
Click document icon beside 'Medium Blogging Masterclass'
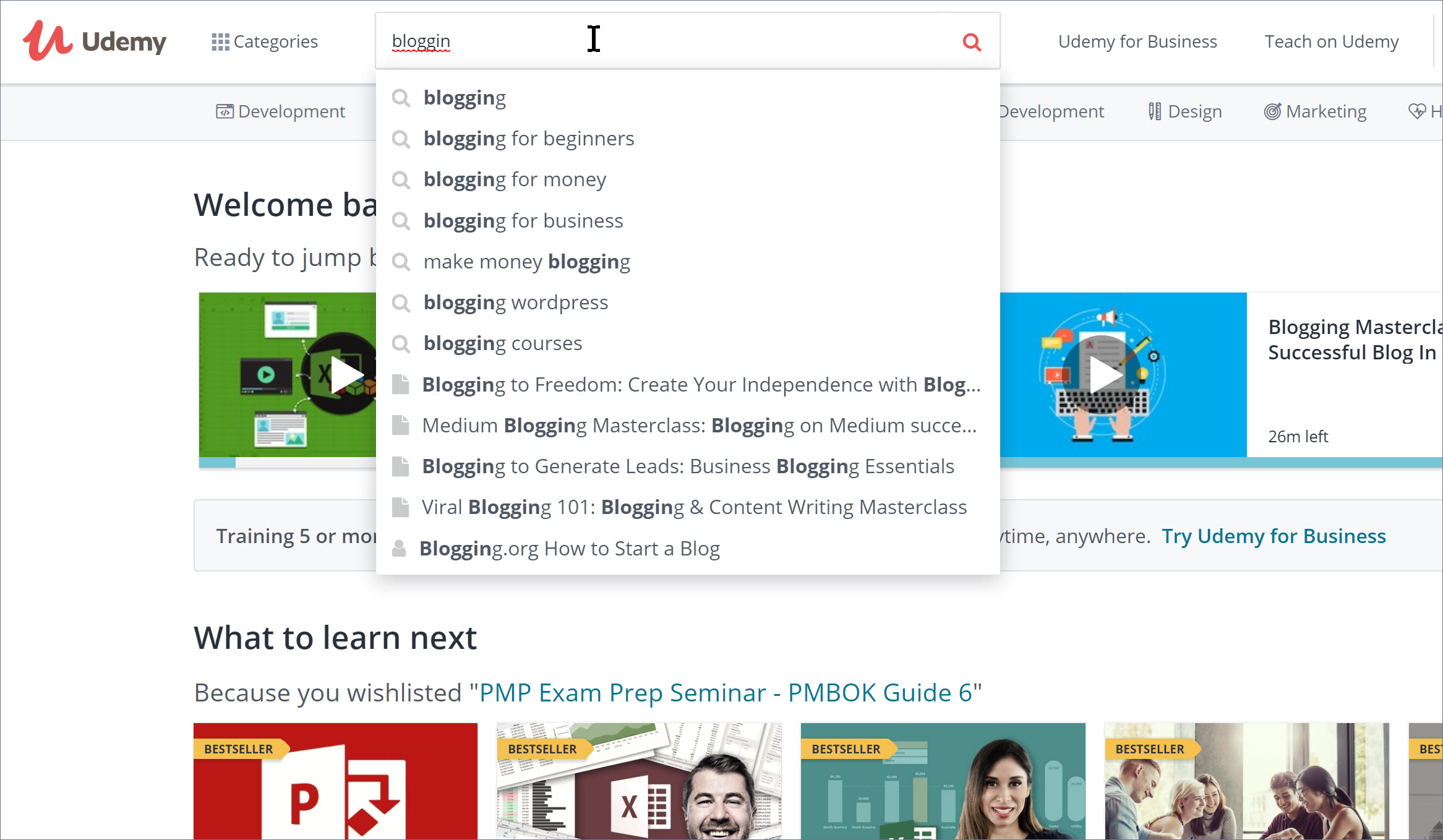[400, 425]
